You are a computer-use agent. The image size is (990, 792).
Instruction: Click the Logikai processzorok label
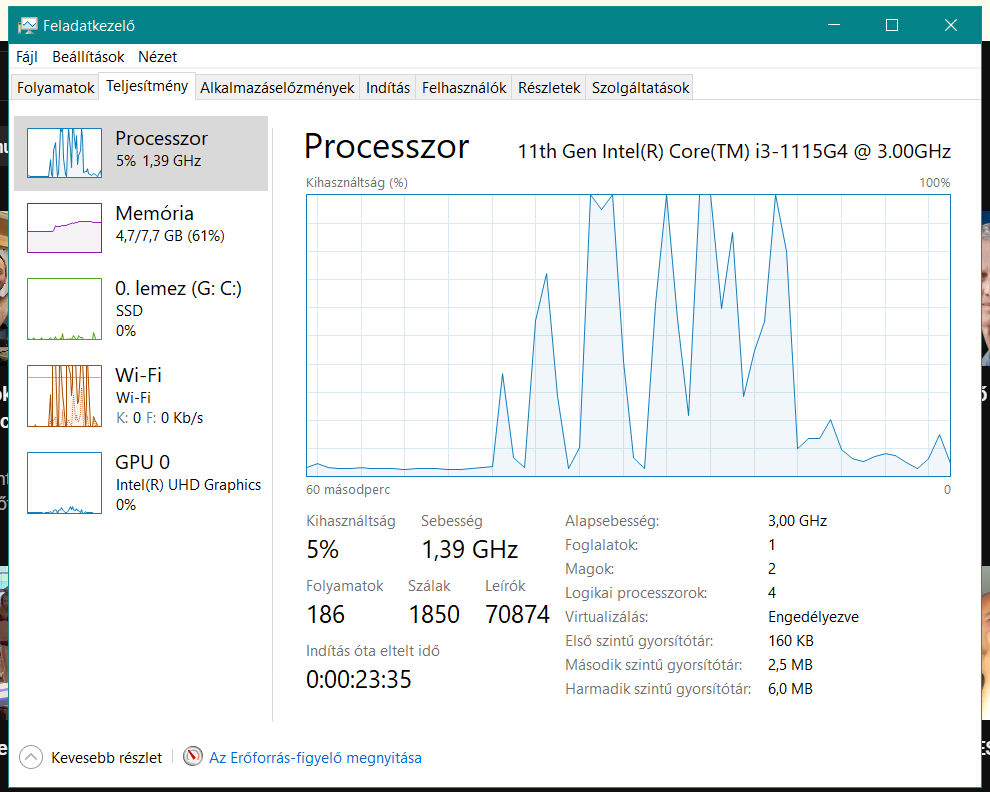coord(636,593)
